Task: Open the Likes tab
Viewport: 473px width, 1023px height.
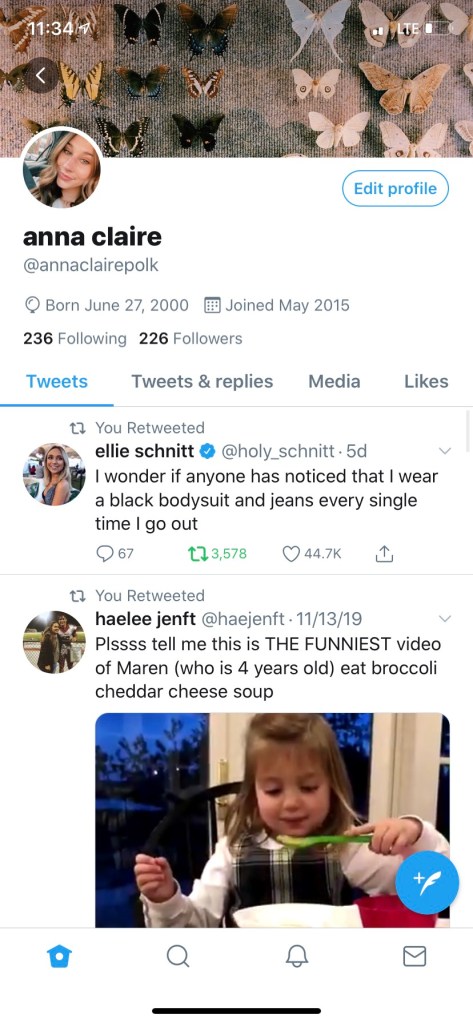Action: tap(426, 382)
